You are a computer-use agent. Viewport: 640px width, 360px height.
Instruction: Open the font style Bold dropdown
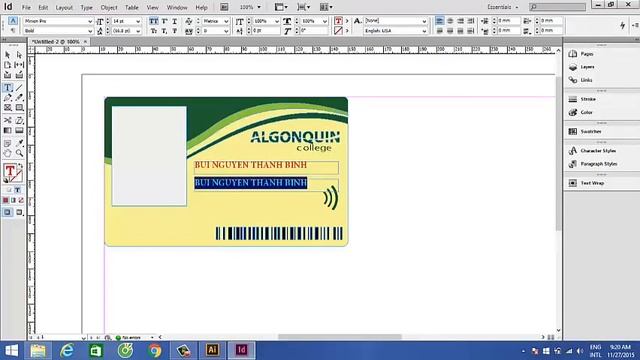pos(90,31)
